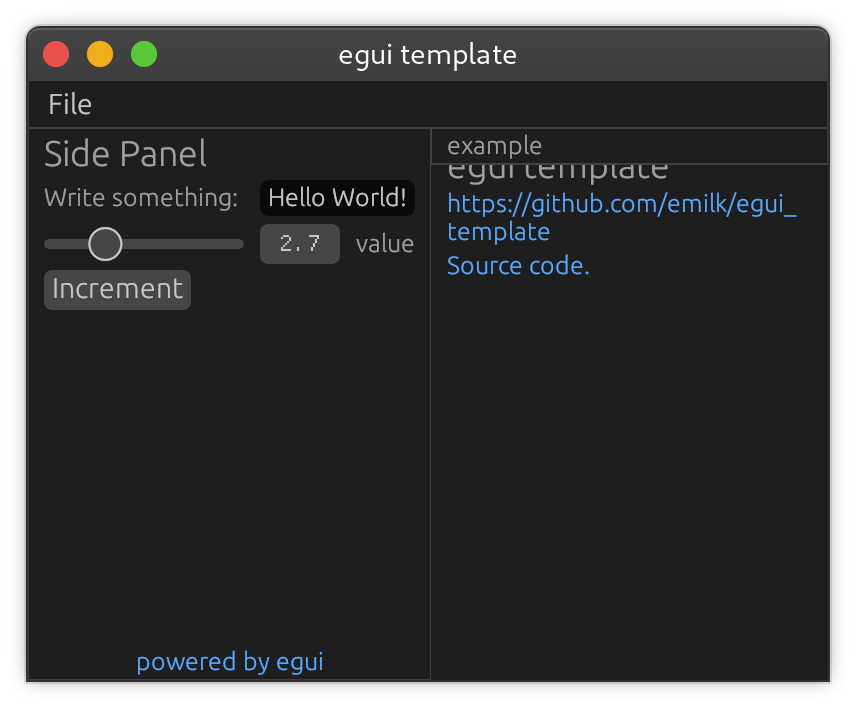
Task: Click "powered by egui" at the bottom
Action: [229, 661]
